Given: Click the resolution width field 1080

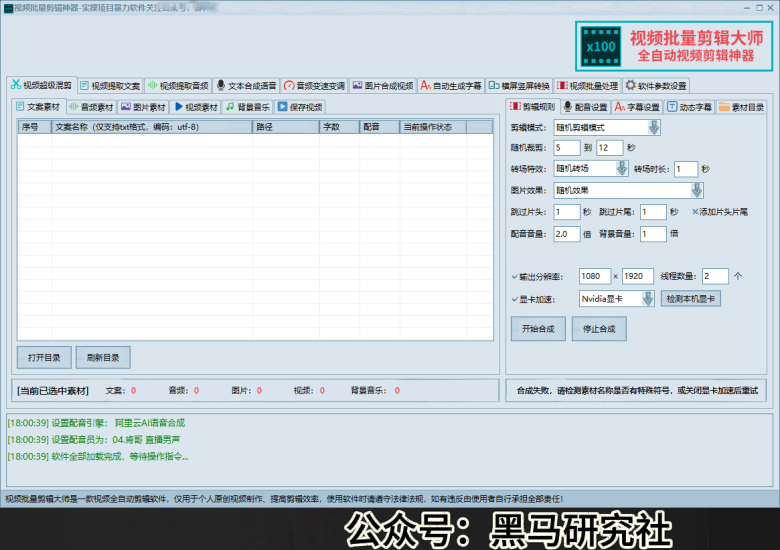Looking at the screenshot, I should pyautogui.click(x=595, y=276).
